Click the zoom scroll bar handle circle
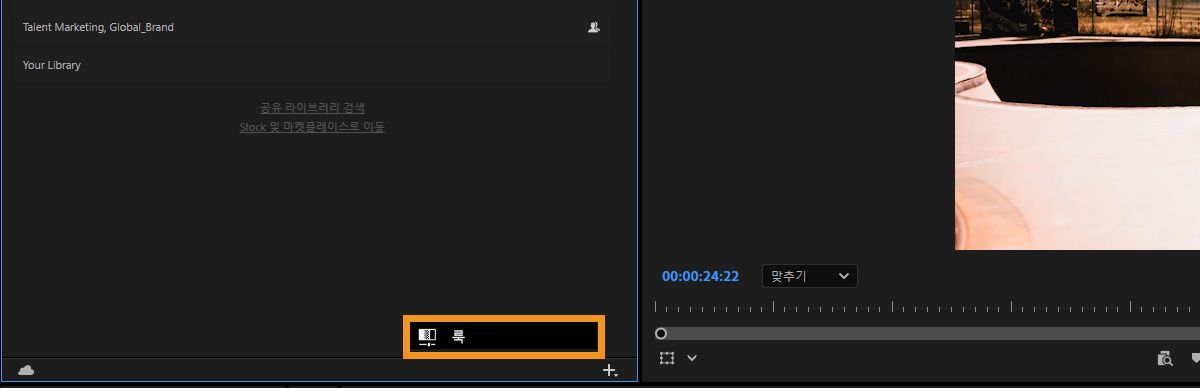This screenshot has width=1200, height=388. tap(661, 333)
